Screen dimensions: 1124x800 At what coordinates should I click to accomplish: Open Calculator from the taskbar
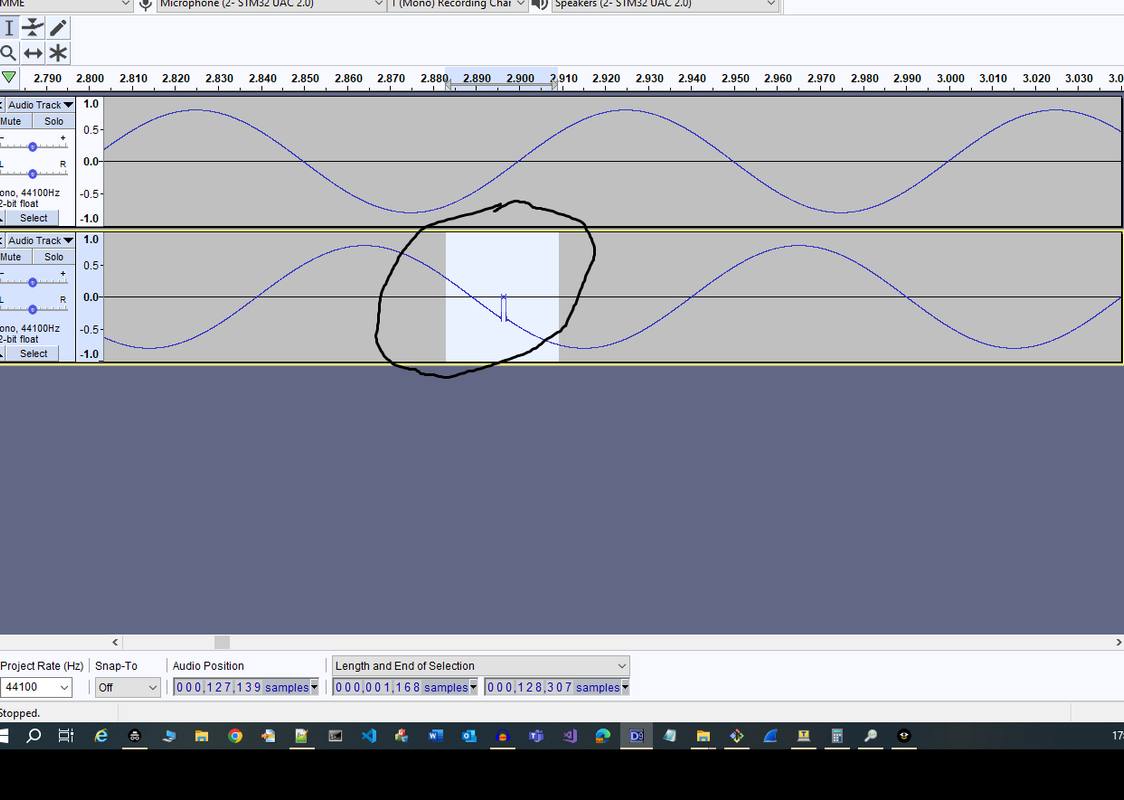(837, 735)
